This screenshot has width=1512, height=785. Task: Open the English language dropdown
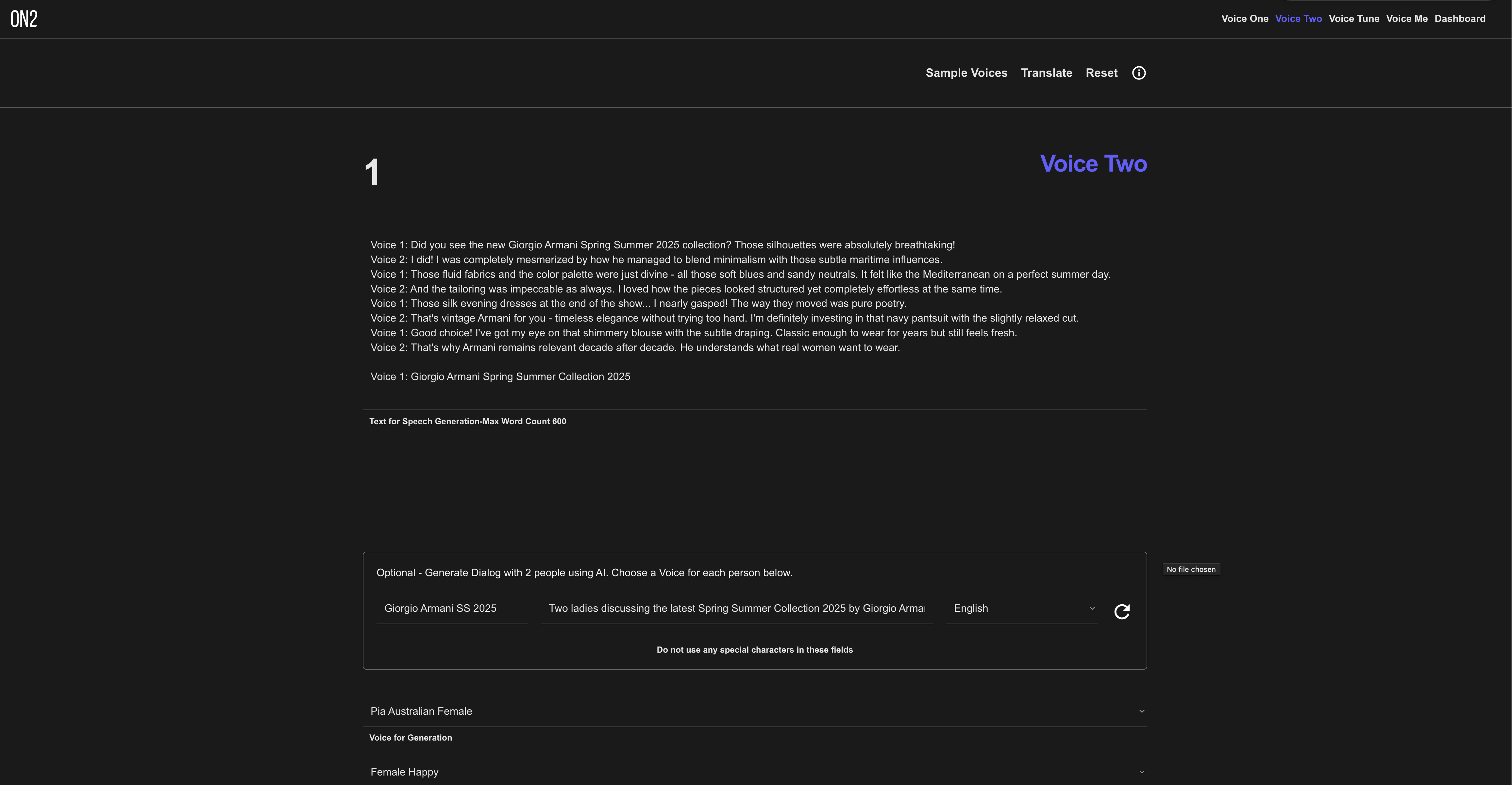point(1021,609)
